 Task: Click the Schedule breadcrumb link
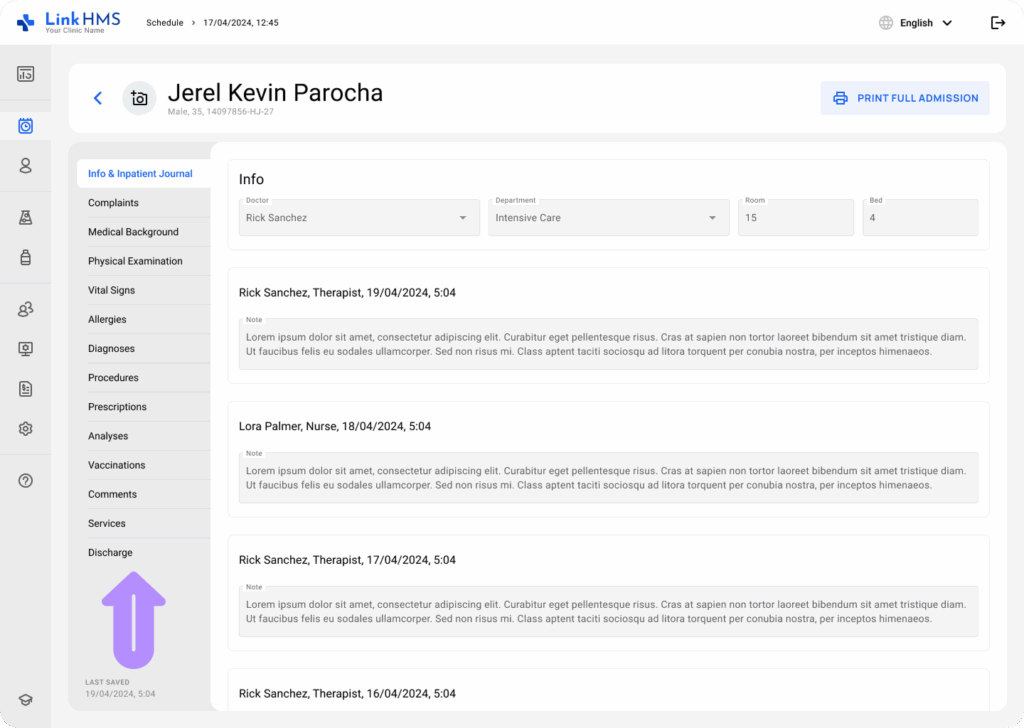pyautogui.click(x=165, y=23)
